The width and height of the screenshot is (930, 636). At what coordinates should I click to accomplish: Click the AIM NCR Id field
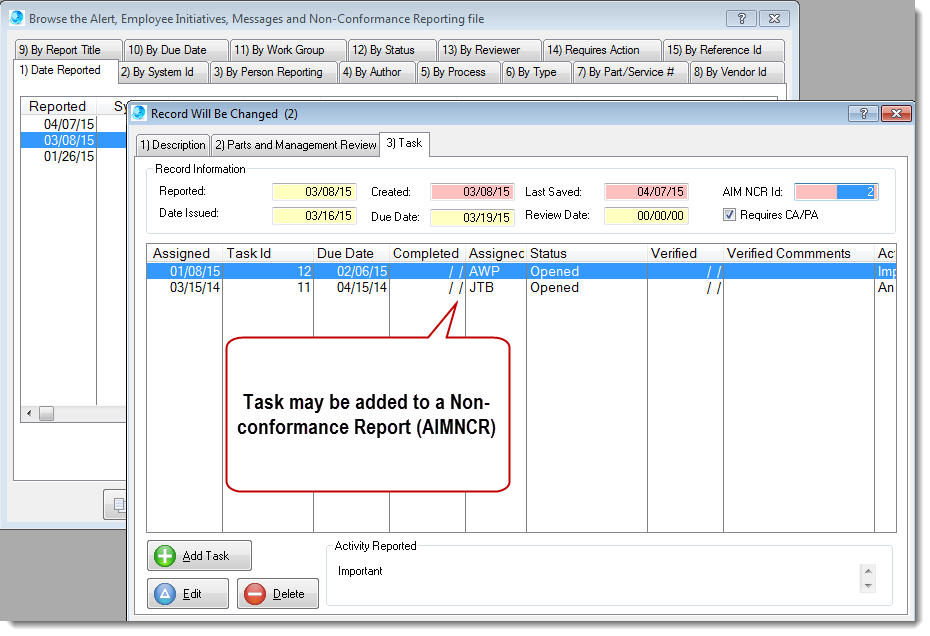click(x=835, y=192)
